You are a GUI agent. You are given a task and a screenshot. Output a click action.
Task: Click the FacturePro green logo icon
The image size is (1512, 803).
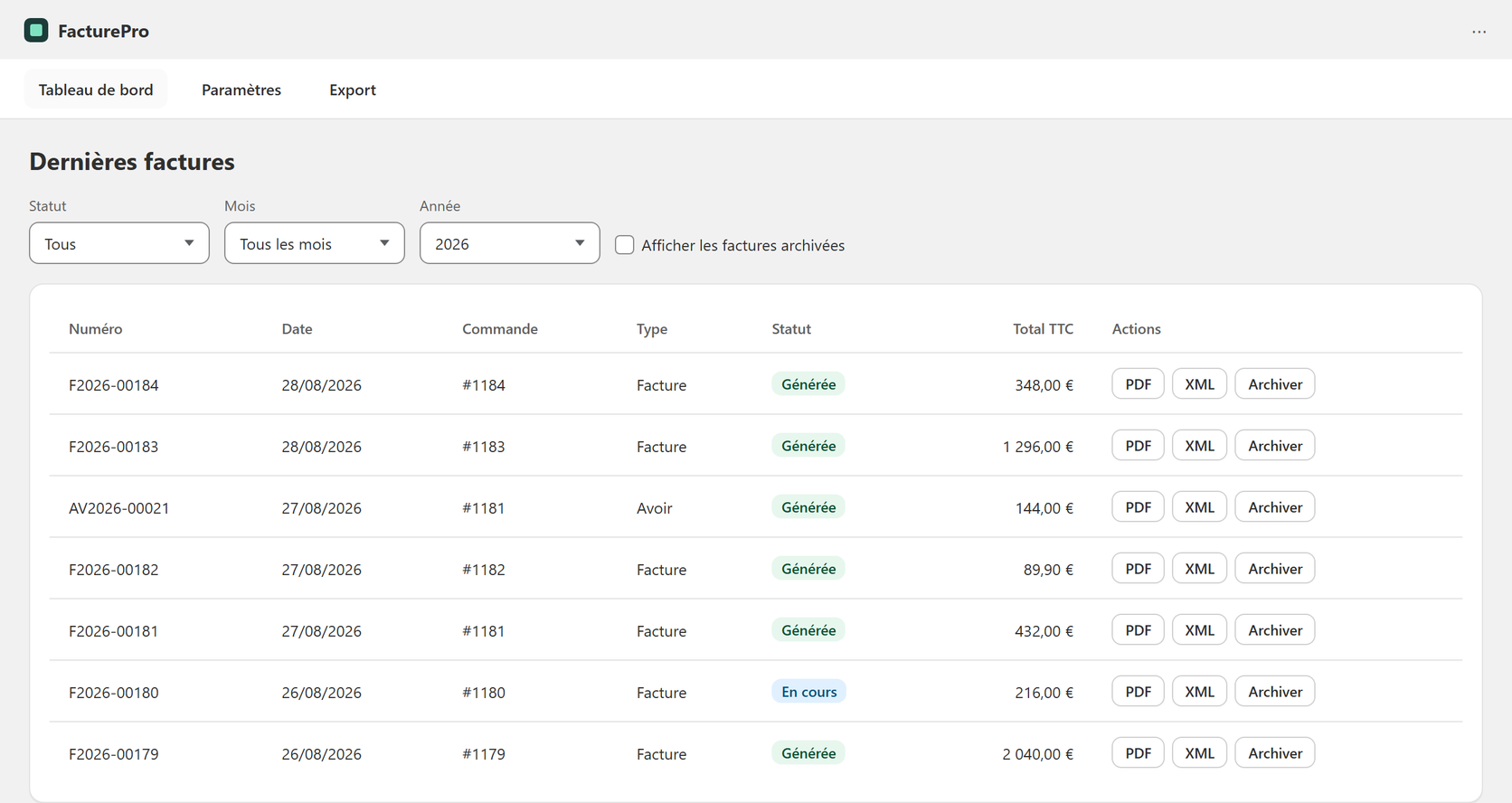coord(36,31)
